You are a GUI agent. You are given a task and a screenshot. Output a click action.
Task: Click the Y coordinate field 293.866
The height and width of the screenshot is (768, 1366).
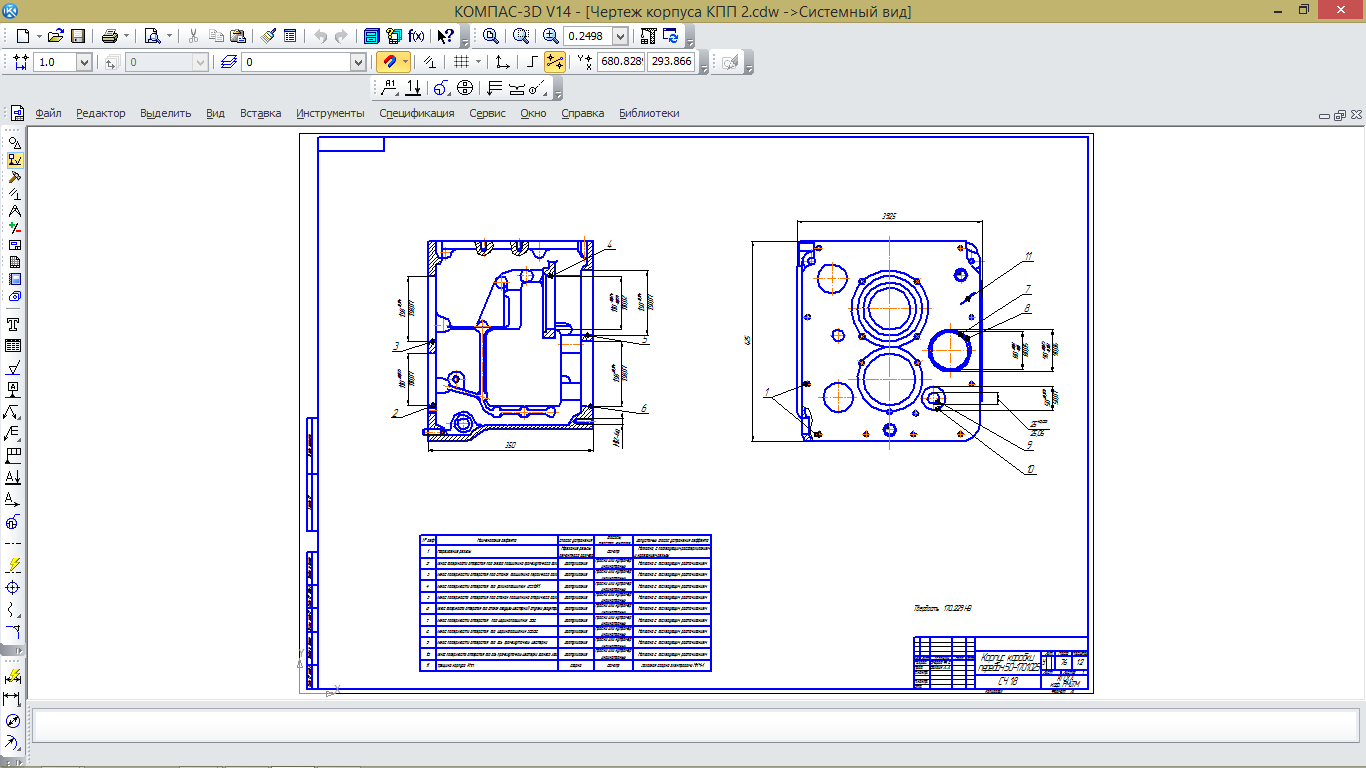671,62
